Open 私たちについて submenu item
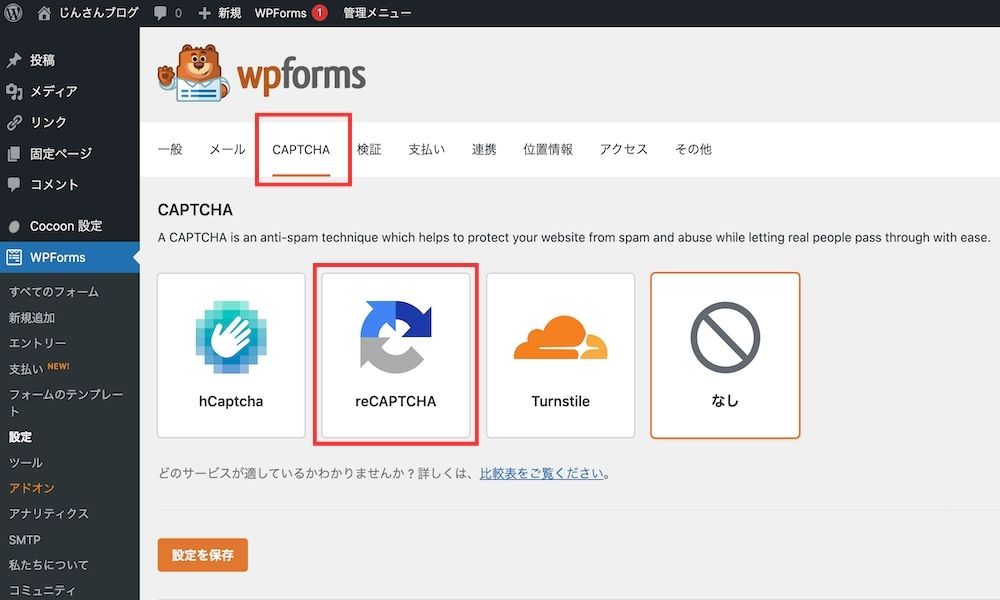Viewport: 1000px width, 600px height. [48, 565]
